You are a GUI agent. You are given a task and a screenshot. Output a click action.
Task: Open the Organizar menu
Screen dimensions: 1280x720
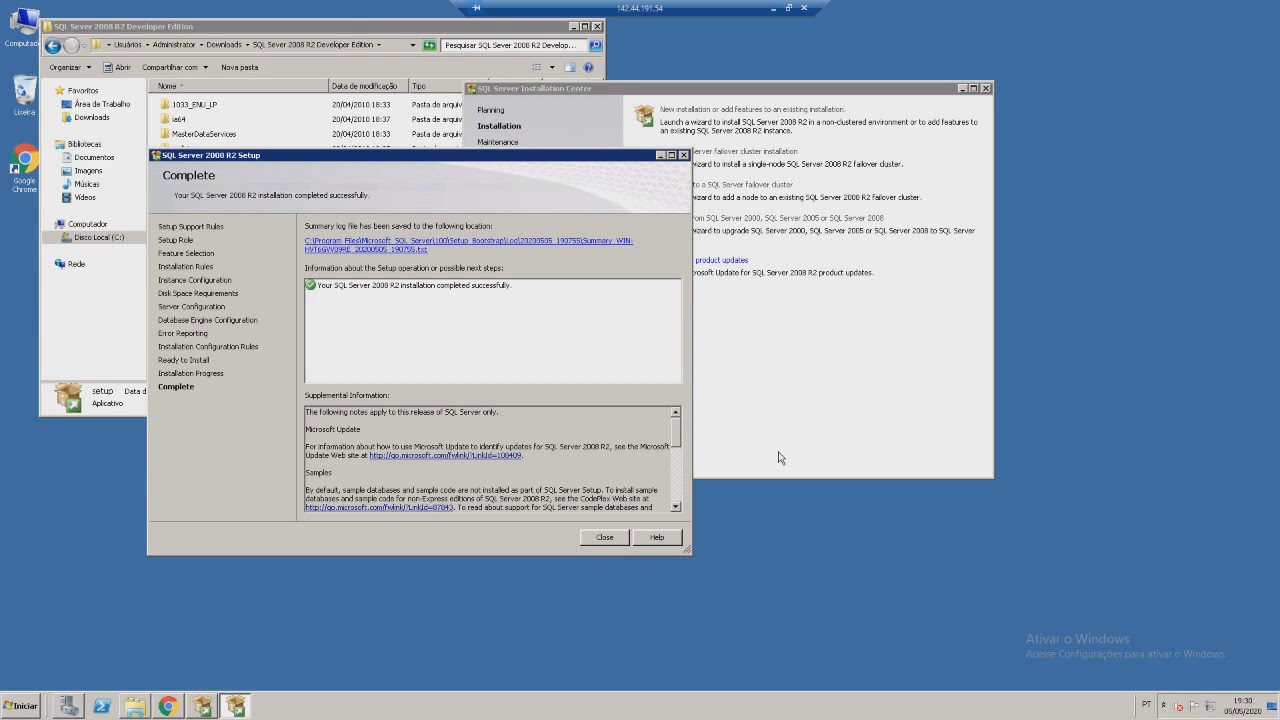pyautogui.click(x=69, y=67)
